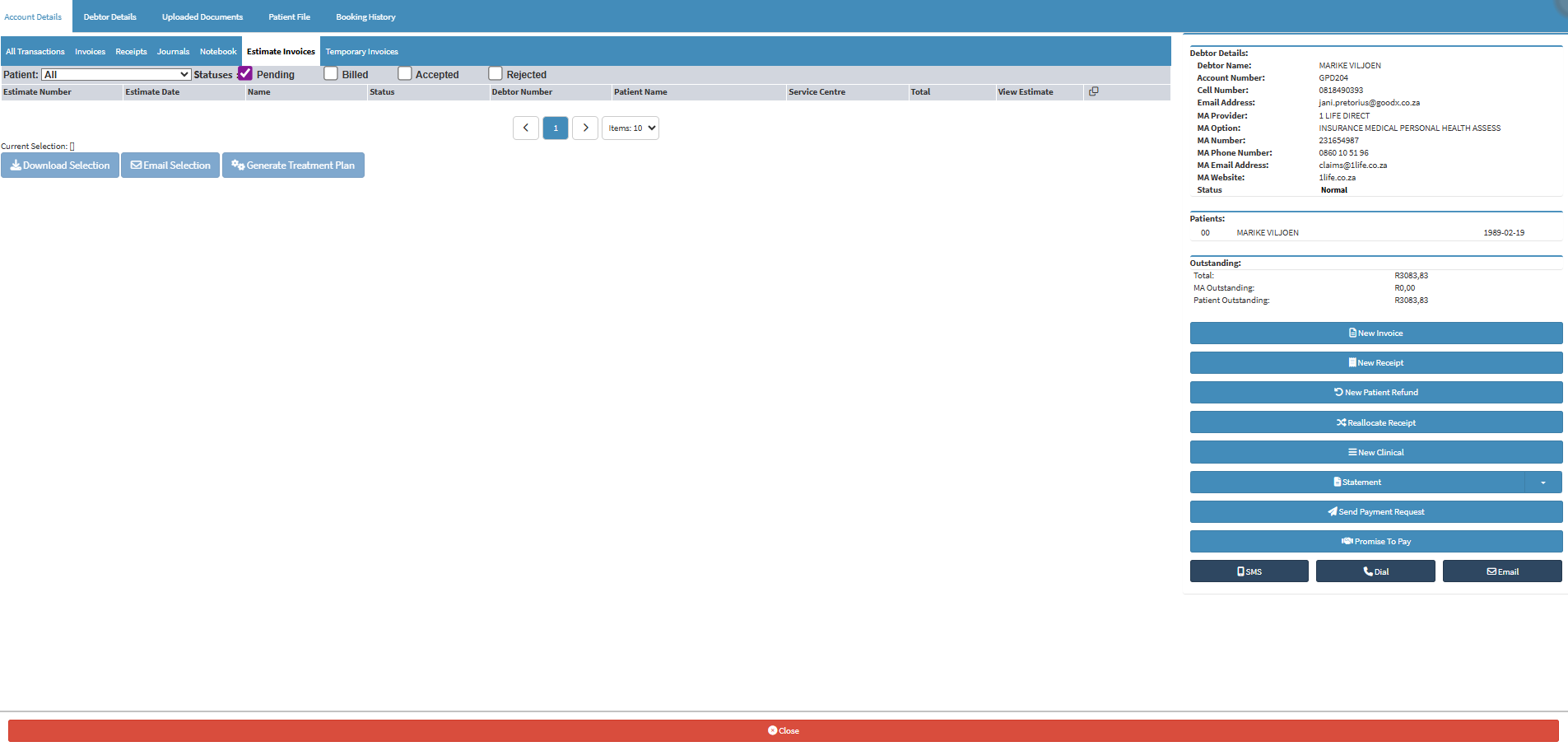Screen dimensions: 1568x746
Task: Open the Promise To Pay button
Action: click(1376, 542)
